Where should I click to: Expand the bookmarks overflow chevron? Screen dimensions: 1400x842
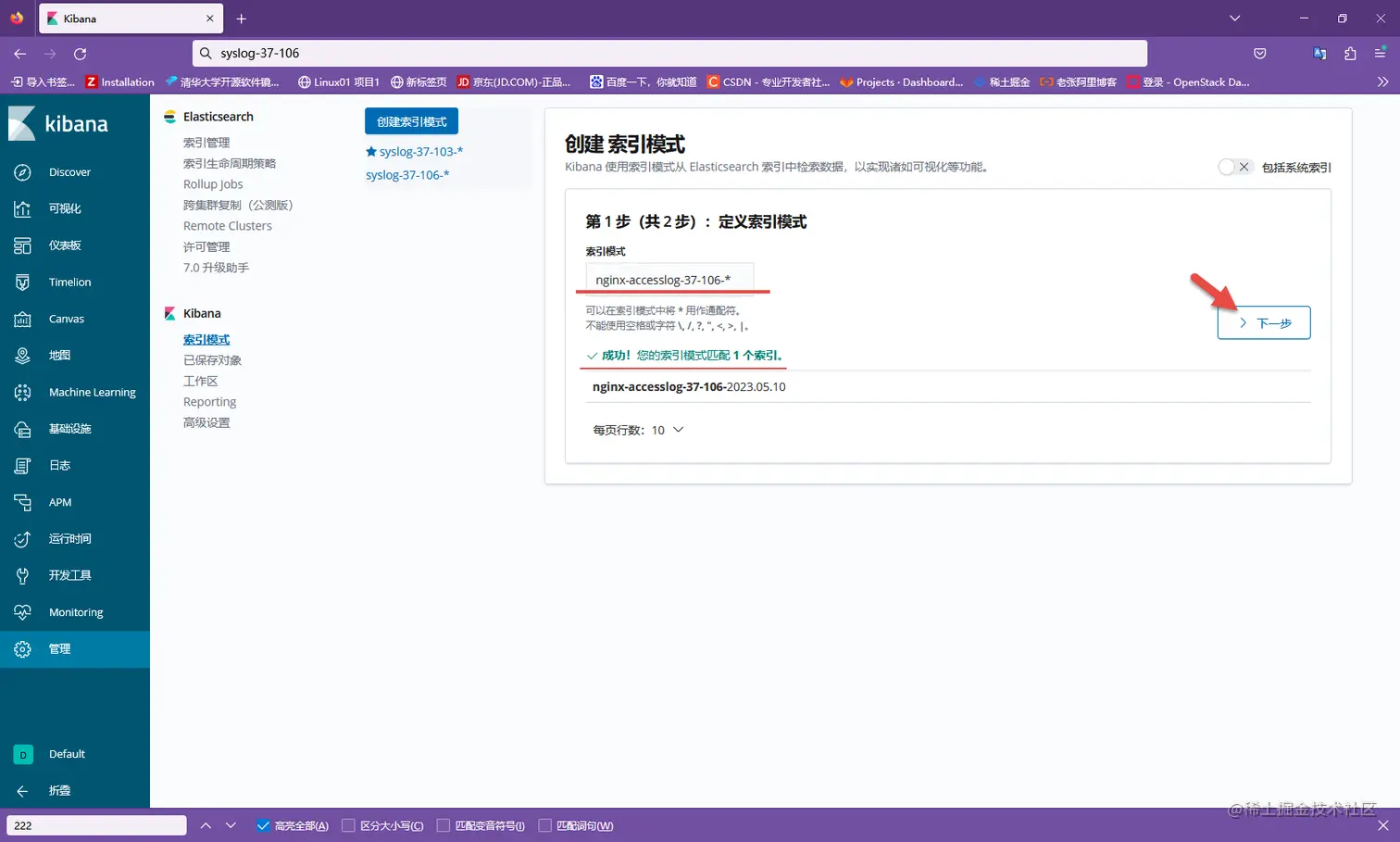pos(1381,82)
